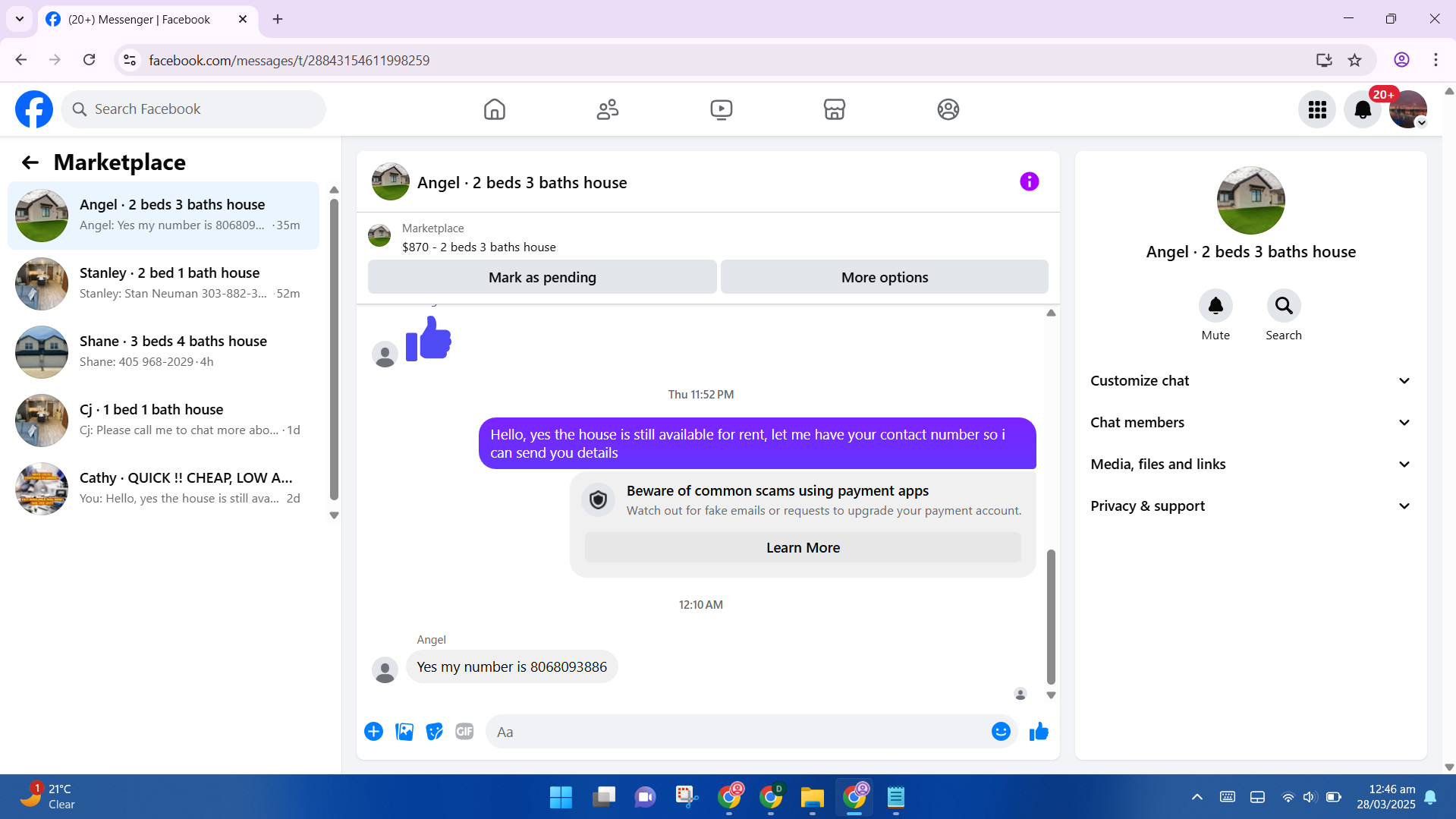Image resolution: width=1456 pixels, height=819 pixels.
Task: Go to the Home feed icon
Action: [495, 109]
